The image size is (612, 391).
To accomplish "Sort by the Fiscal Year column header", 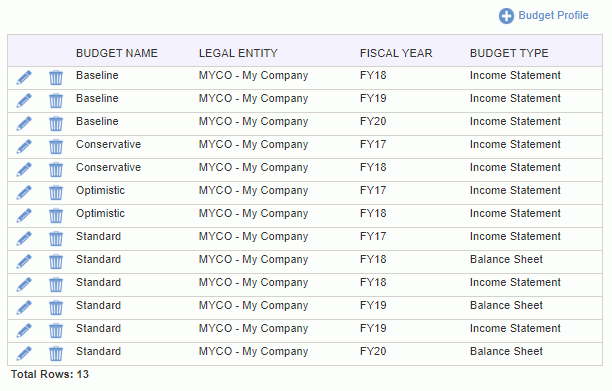I will click(396, 53).
